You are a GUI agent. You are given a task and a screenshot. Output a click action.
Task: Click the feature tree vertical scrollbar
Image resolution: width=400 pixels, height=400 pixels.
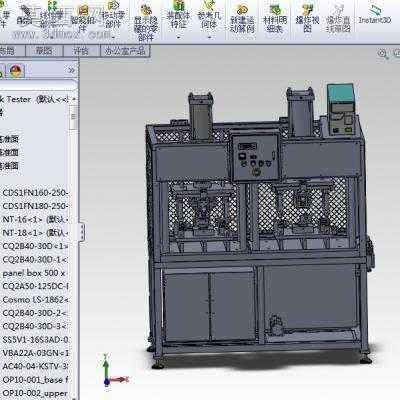pyautogui.click(x=74, y=117)
